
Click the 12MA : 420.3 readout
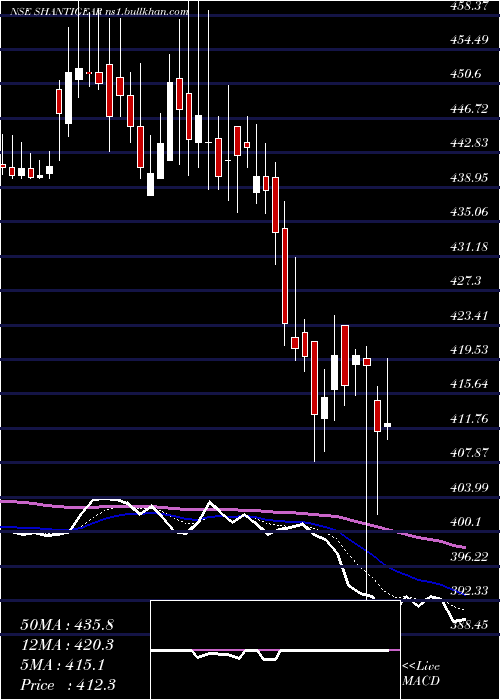(67, 645)
